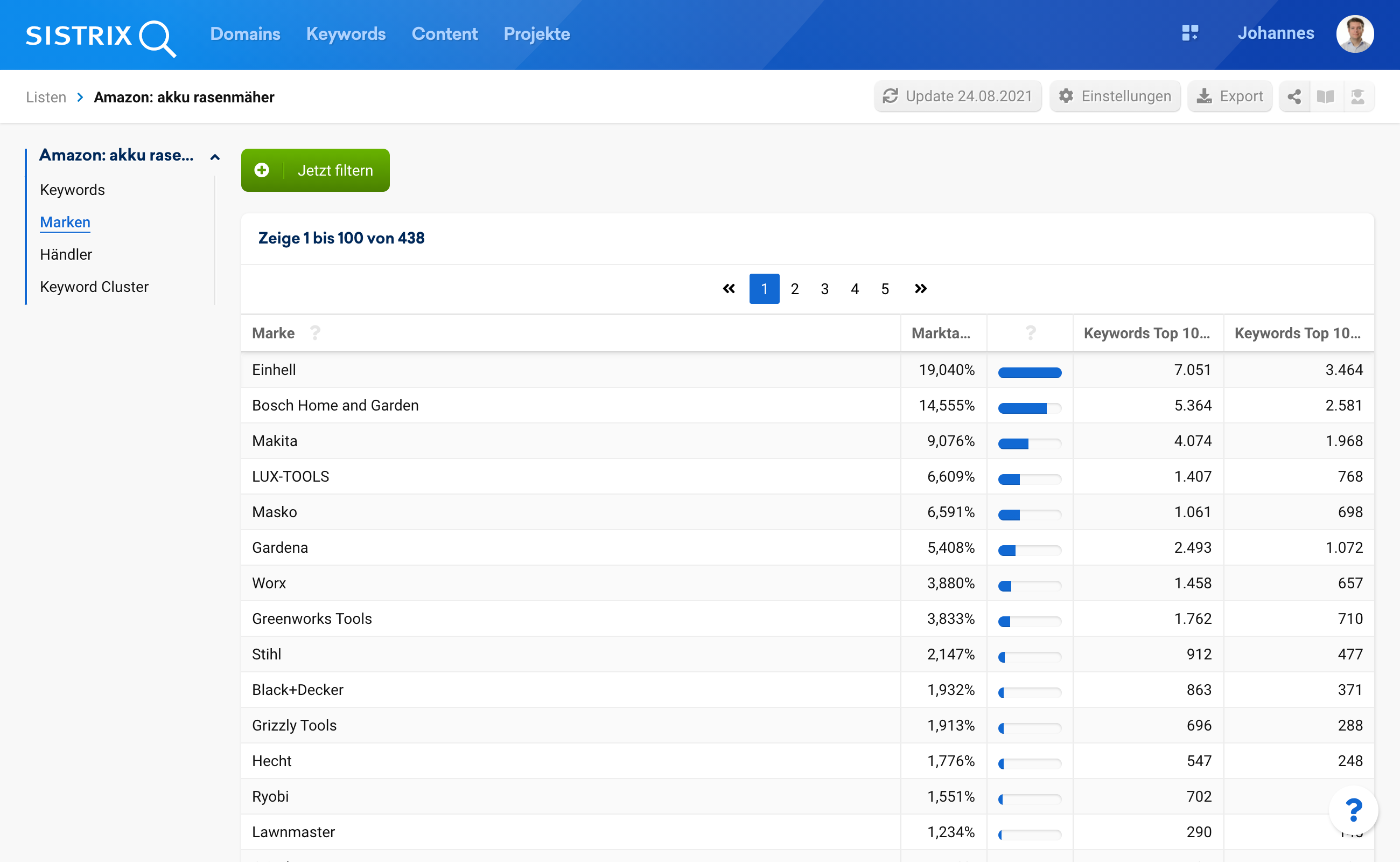Click the Jetzt filtern button
This screenshot has width=1400, height=862.
point(315,170)
